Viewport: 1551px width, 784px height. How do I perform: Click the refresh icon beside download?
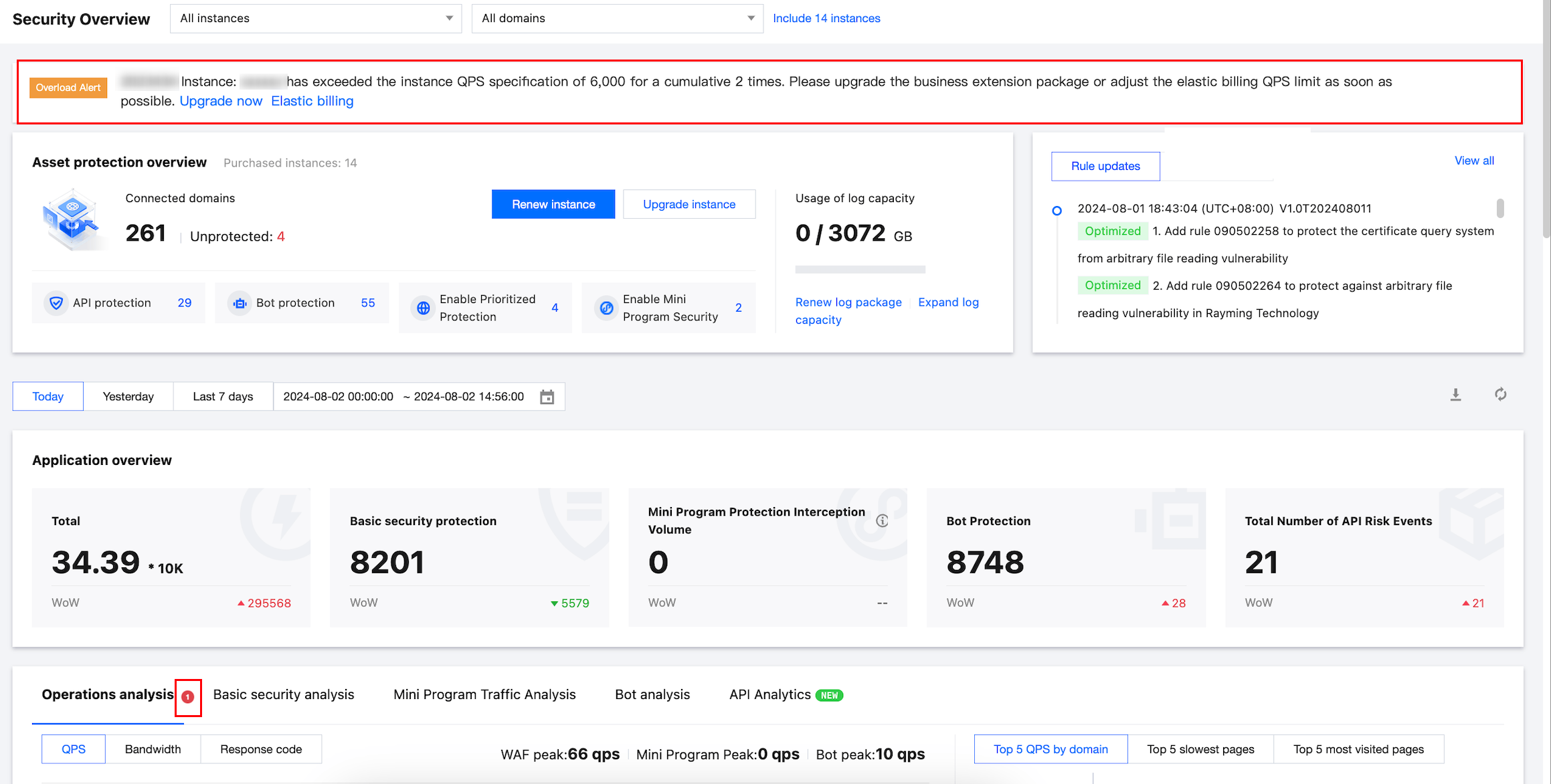click(1500, 395)
